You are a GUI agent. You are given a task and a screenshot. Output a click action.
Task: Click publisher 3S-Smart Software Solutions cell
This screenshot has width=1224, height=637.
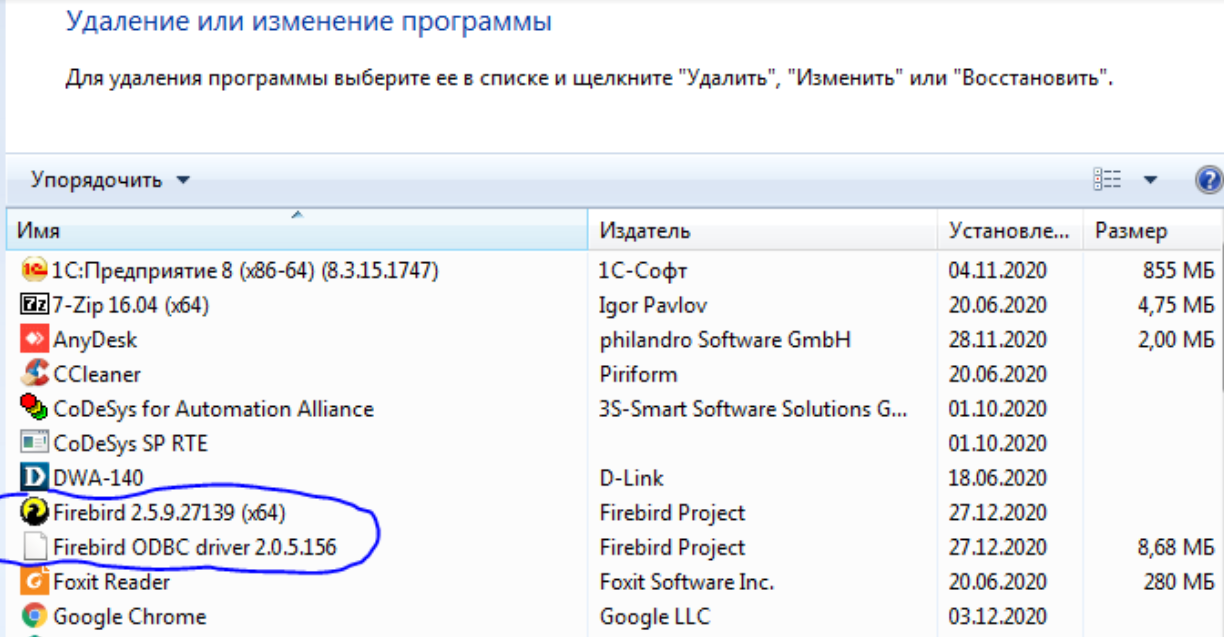tap(754, 409)
